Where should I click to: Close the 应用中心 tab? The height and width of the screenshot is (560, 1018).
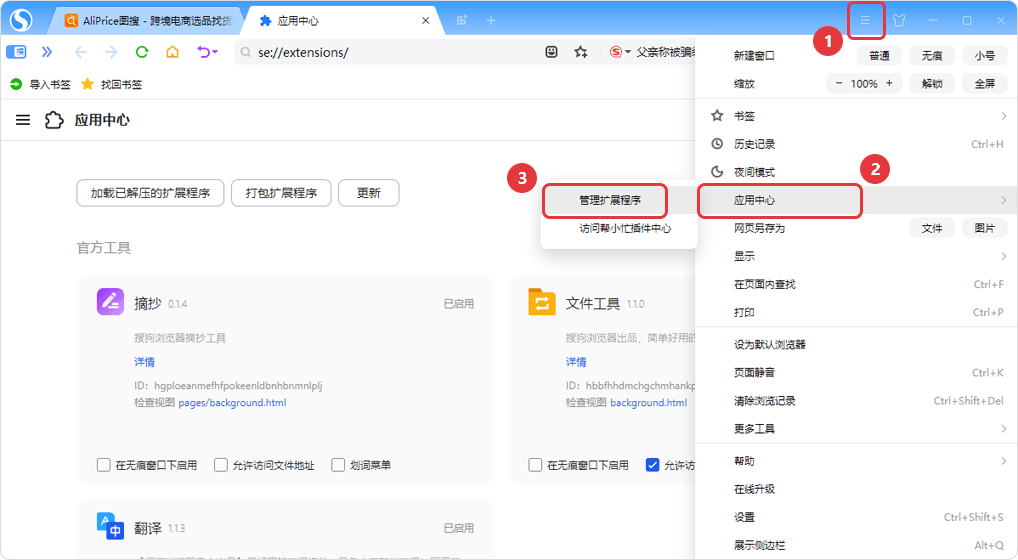point(425,20)
